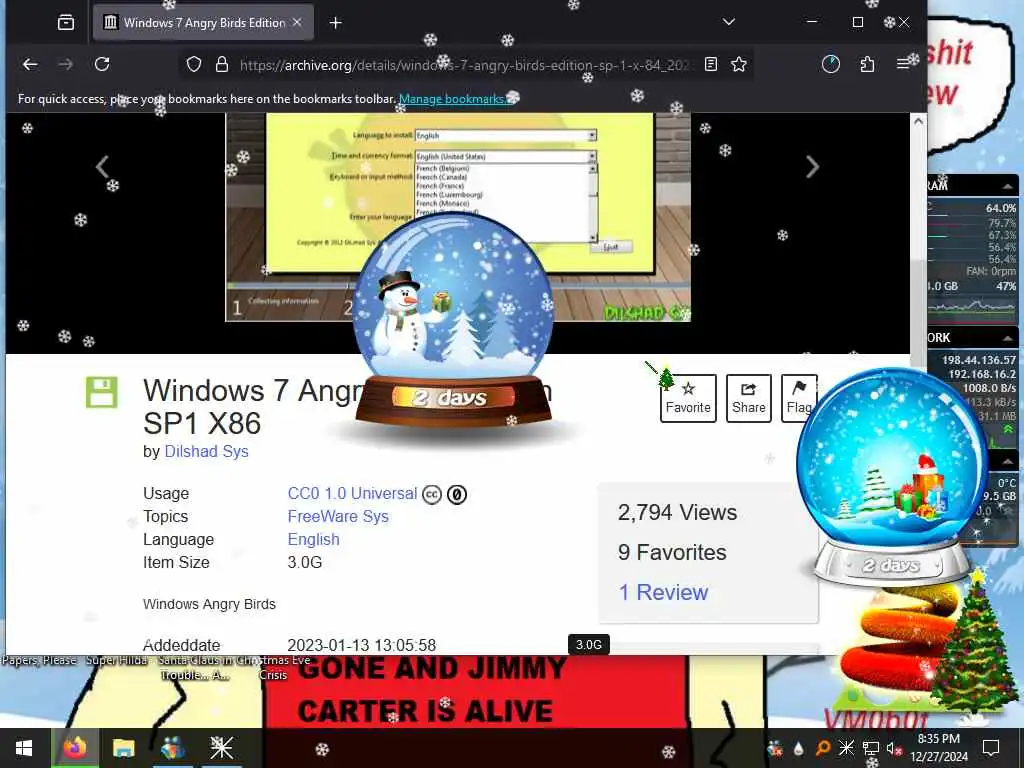This screenshot has height=768, width=1024.
Task: Open the list all tabs dropdown
Action: [x=729, y=22]
